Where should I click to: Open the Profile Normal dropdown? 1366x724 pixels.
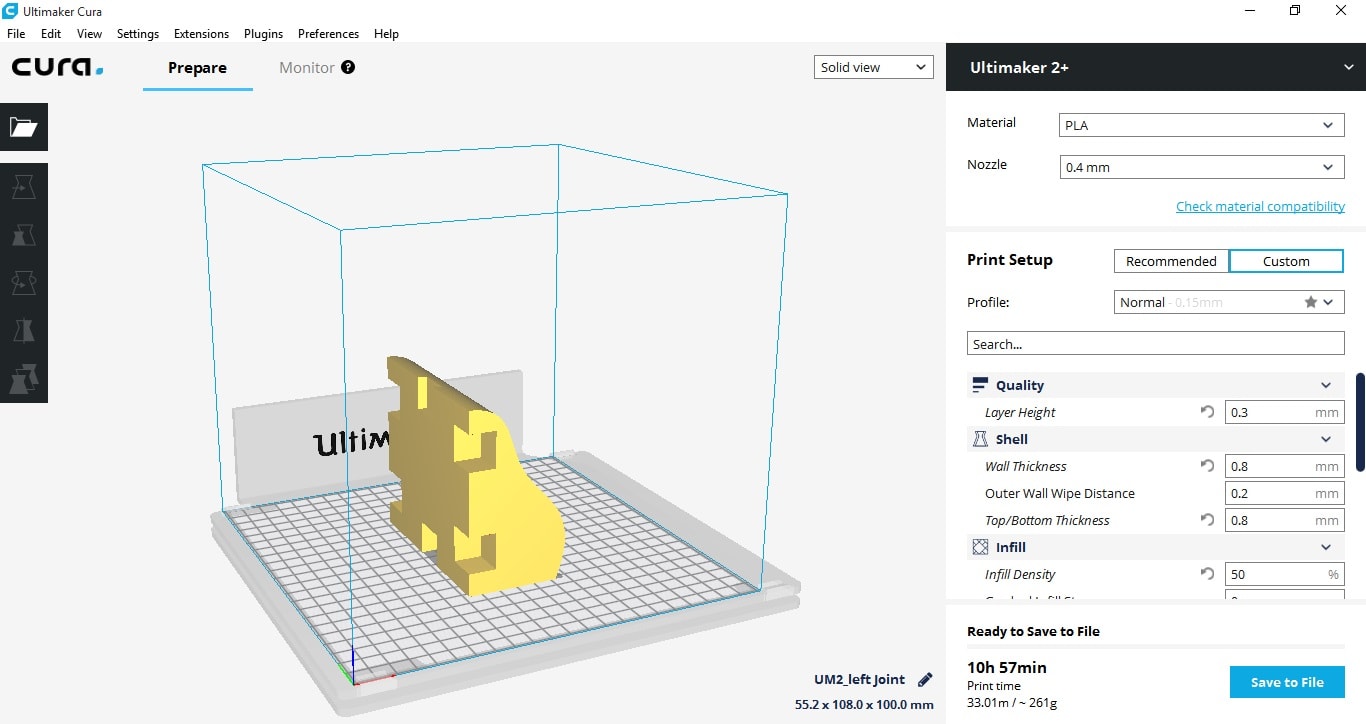(1229, 302)
